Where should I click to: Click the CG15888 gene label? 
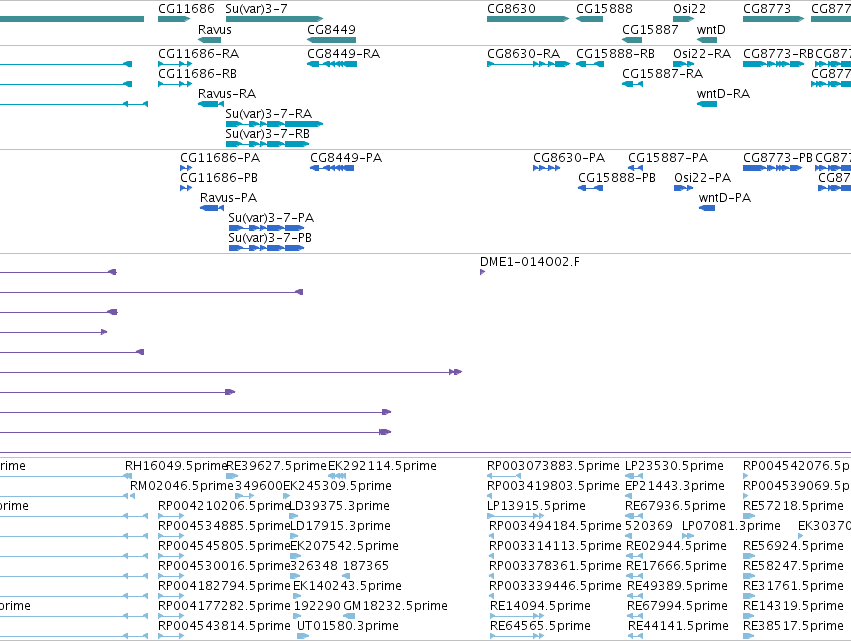[604, 9]
